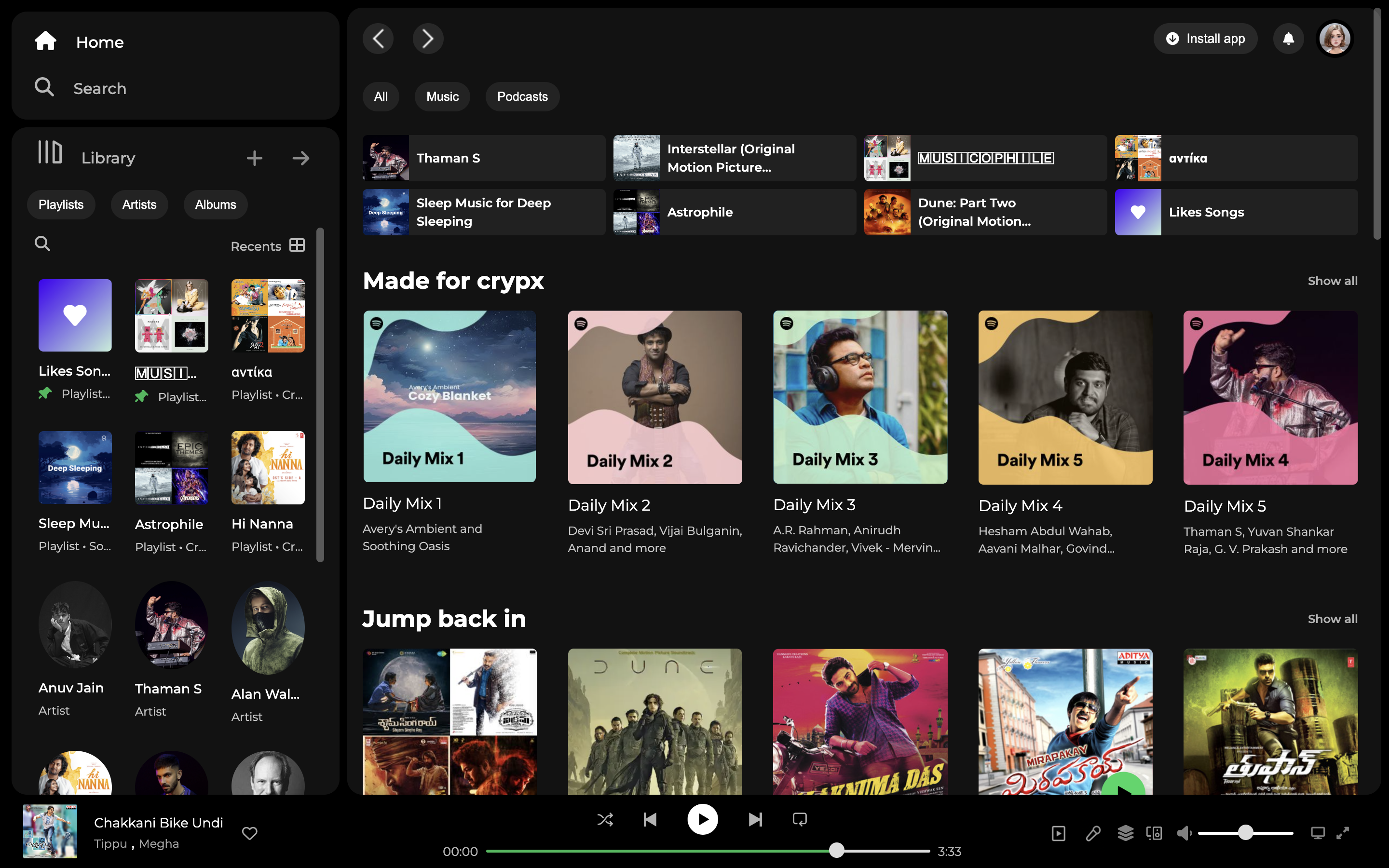Select the Music filter chip
This screenshot has height=868, width=1389.
pos(442,96)
